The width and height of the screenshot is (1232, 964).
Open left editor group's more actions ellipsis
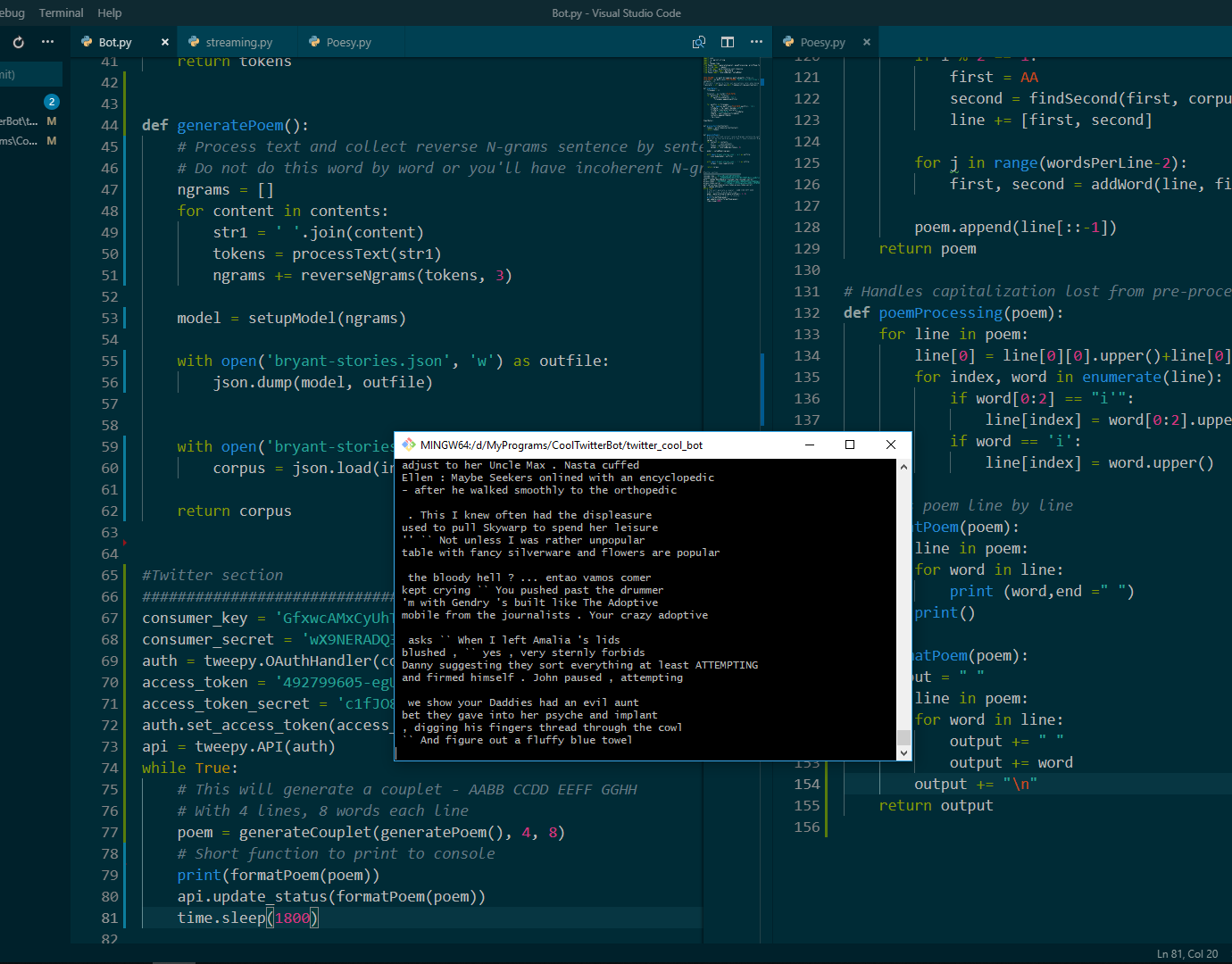[x=756, y=42]
